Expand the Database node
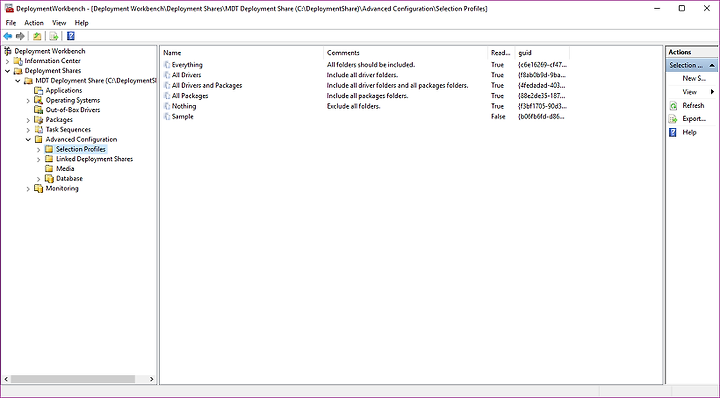This screenshot has width=720, height=398. [x=39, y=179]
